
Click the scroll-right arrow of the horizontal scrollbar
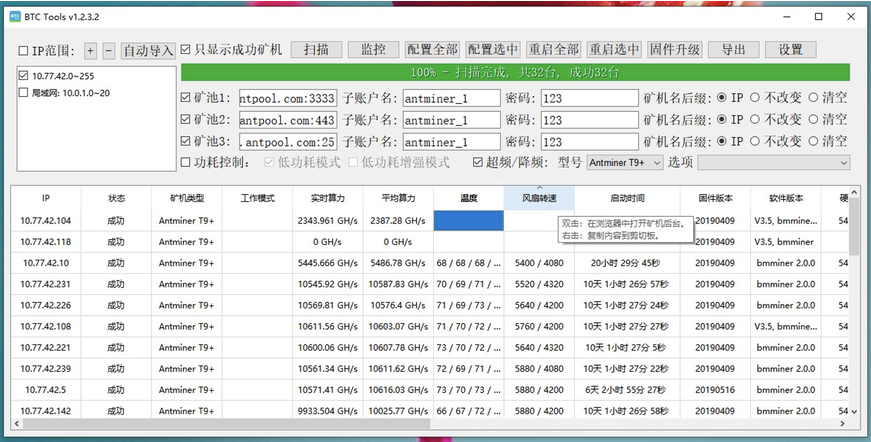pyautogui.click(x=843, y=423)
